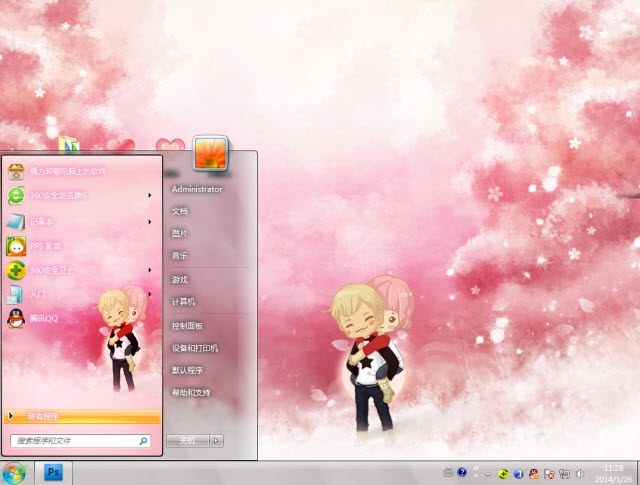
Task: Focus the 搜索程序和文件 search box
Action: click(x=80, y=441)
